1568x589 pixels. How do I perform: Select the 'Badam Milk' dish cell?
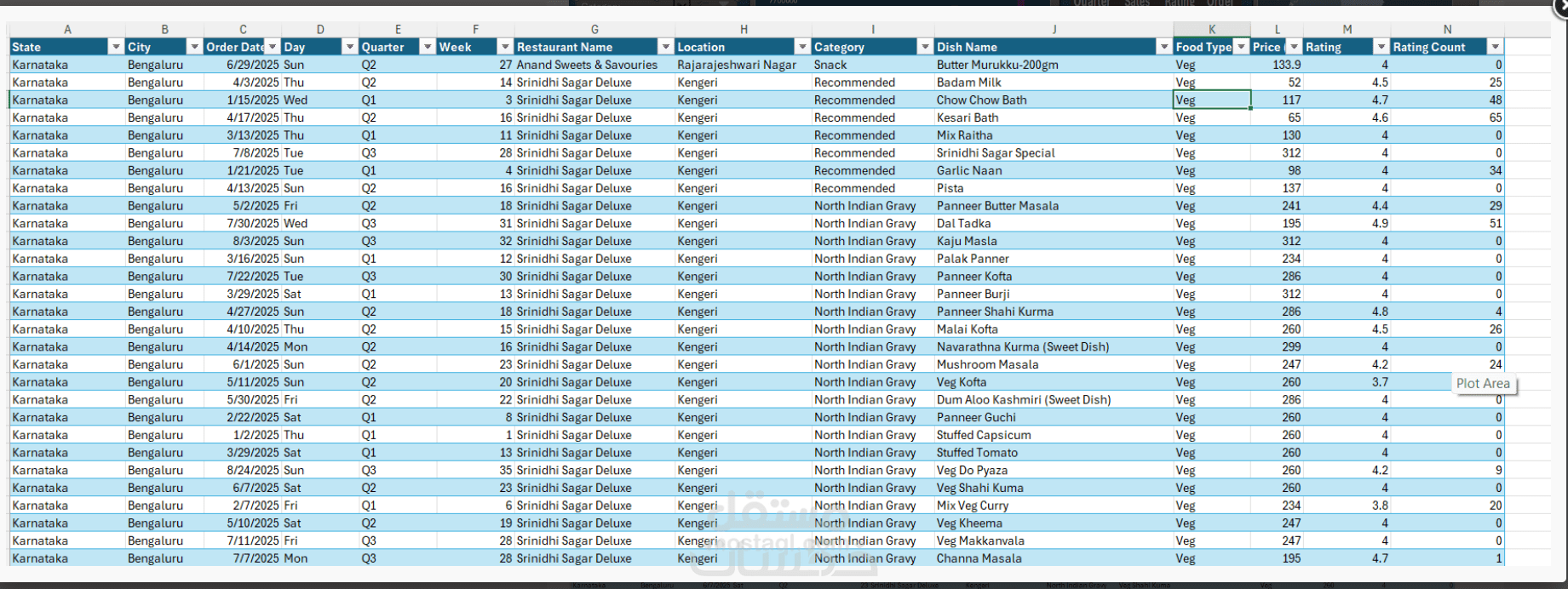(1054, 83)
